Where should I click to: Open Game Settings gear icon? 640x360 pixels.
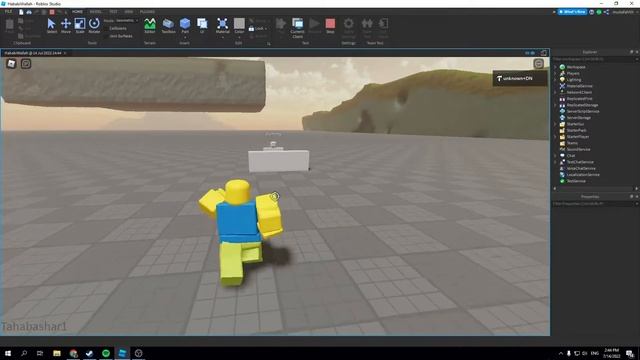tap(348, 24)
